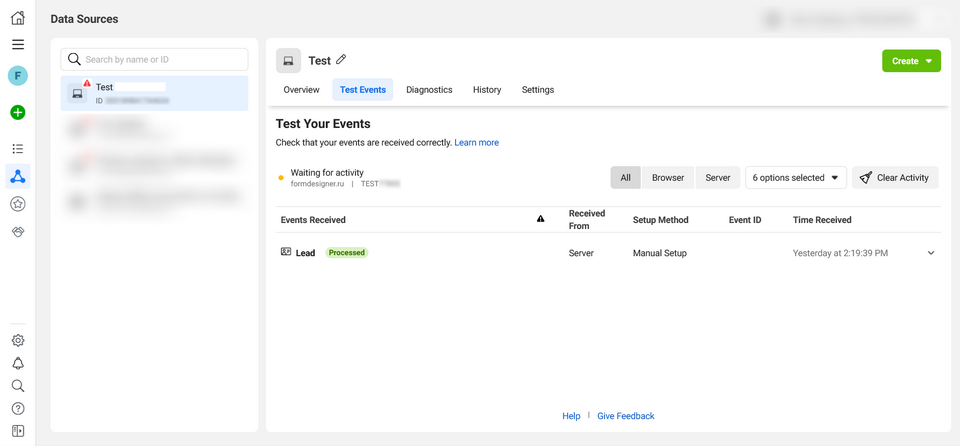960x447 pixels.
Task: Click the Time Received column header
Action: click(822, 219)
